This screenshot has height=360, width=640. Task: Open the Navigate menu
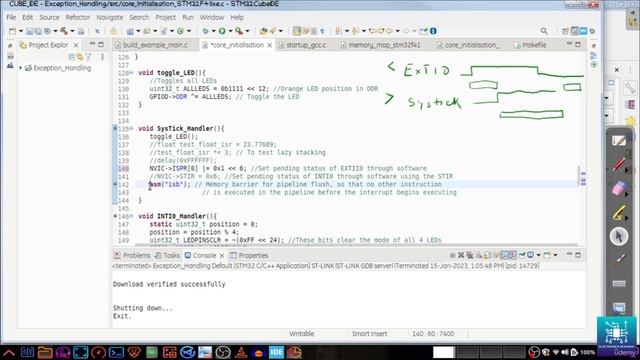pyautogui.click(x=109, y=17)
